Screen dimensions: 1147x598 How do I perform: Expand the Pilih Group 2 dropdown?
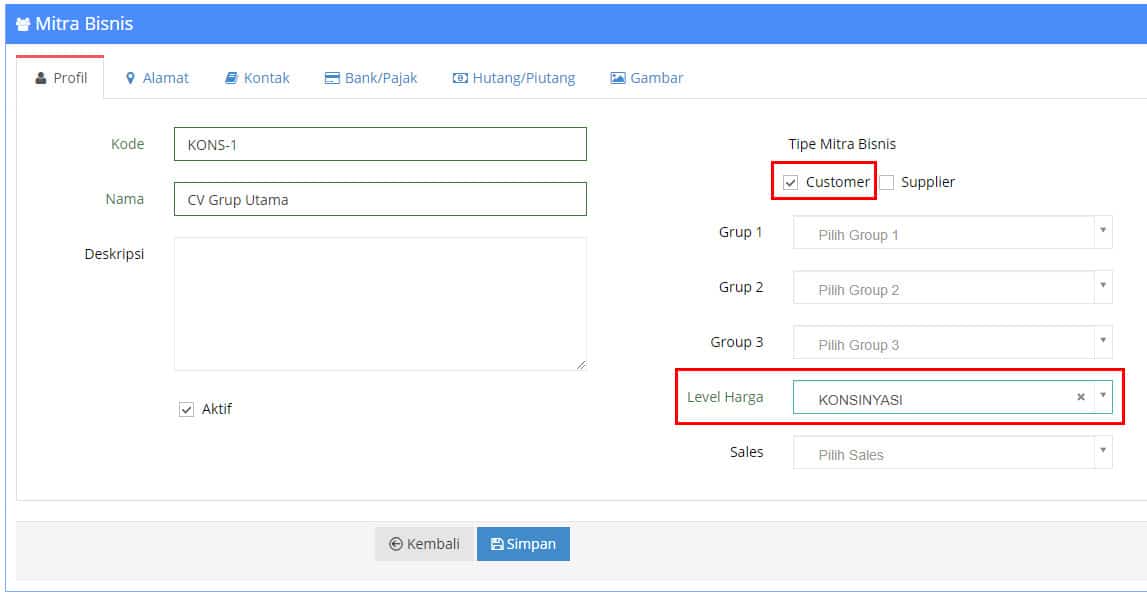click(x=952, y=288)
